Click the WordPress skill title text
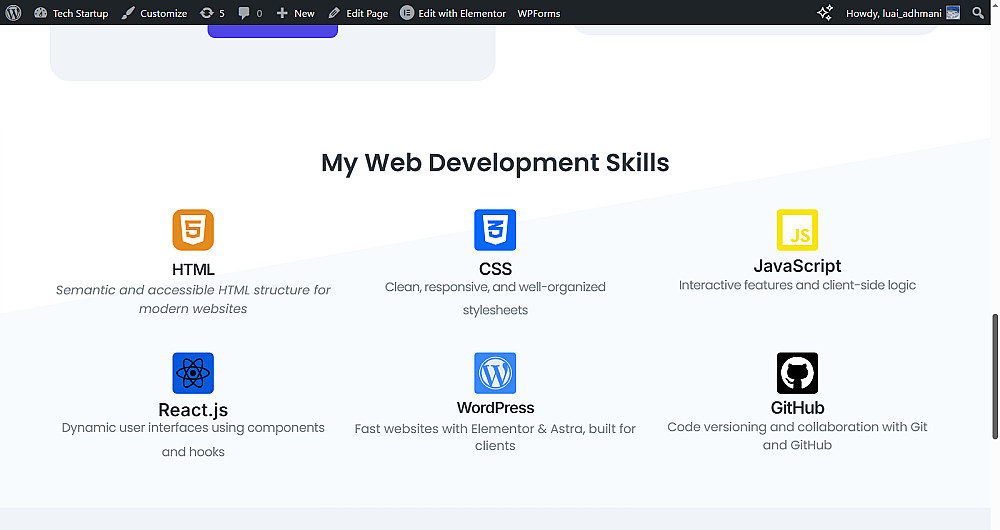 [495, 408]
